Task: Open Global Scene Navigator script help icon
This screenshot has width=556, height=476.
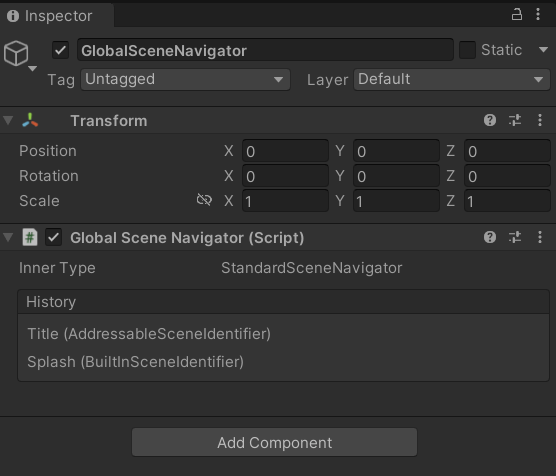Action: click(490, 237)
